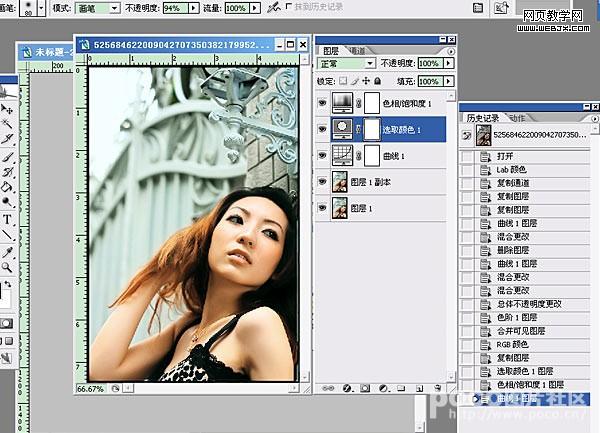
Task: Switch to the 动作 tab
Action: pos(518,118)
